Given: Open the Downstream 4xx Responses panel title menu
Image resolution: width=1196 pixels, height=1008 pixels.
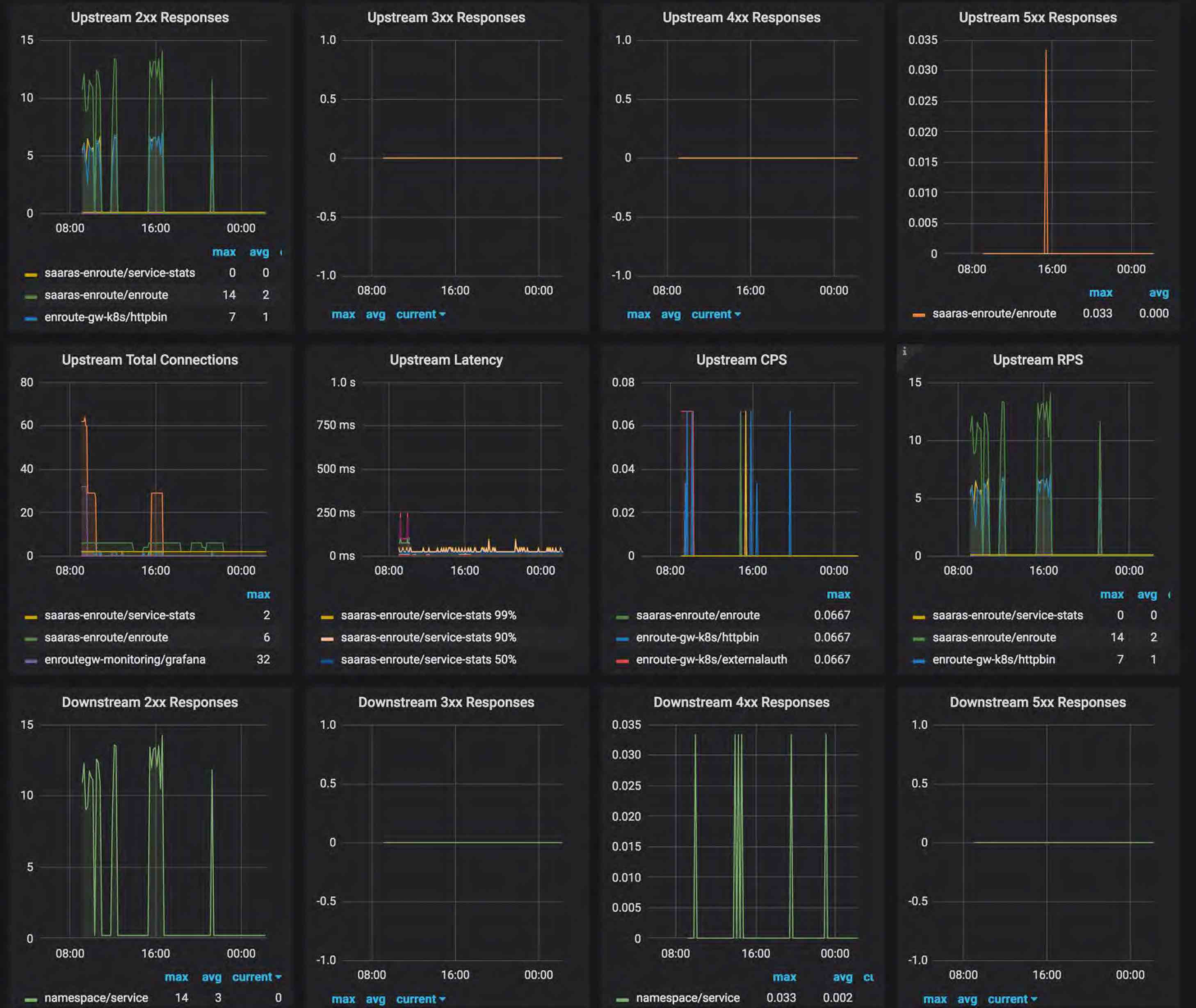Looking at the screenshot, I should pos(741,702).
